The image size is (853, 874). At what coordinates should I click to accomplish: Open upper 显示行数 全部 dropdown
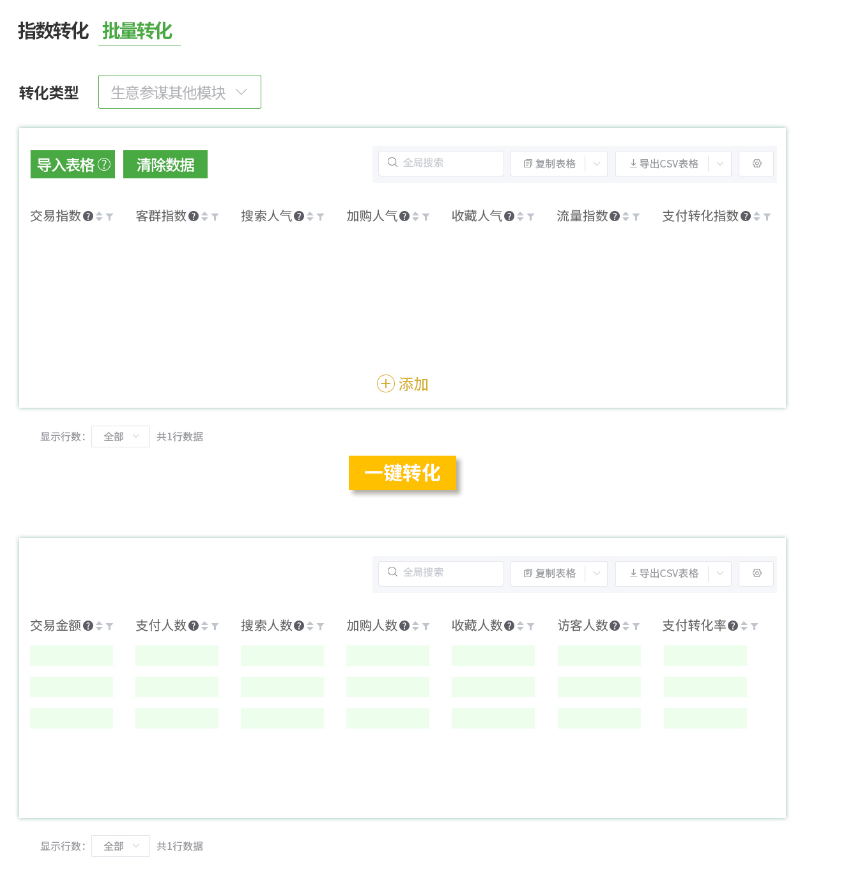click(x=120, y=437)
